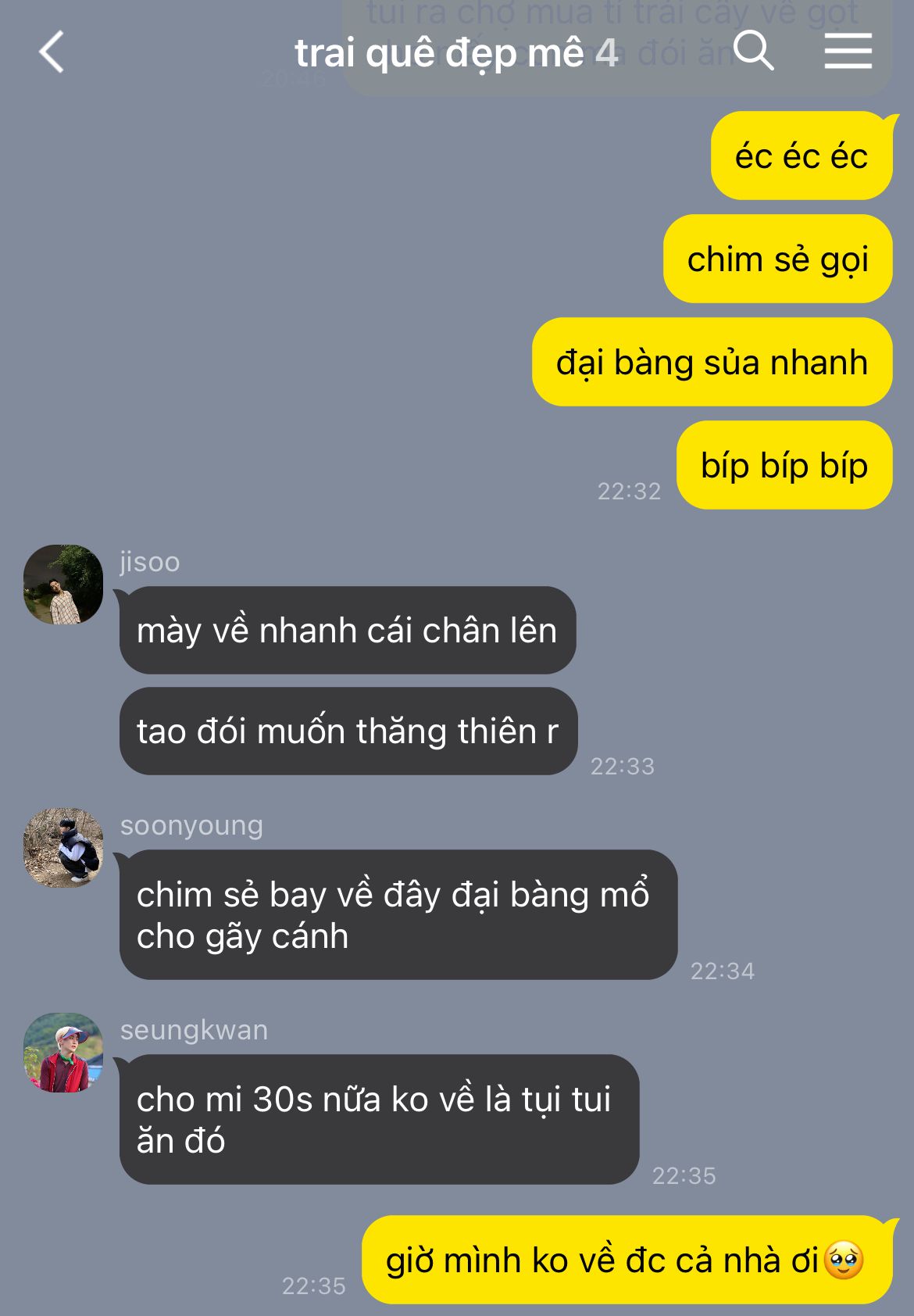Viewport: 914px width, 1316px height.
Task: Tap the back arrow icon
Action: (x=52, y=52)
